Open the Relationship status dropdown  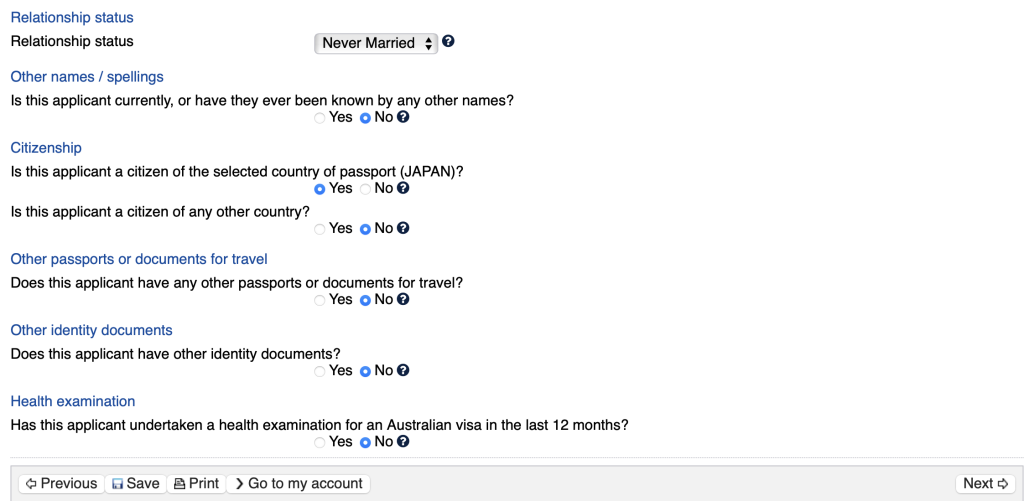[376, 43]
